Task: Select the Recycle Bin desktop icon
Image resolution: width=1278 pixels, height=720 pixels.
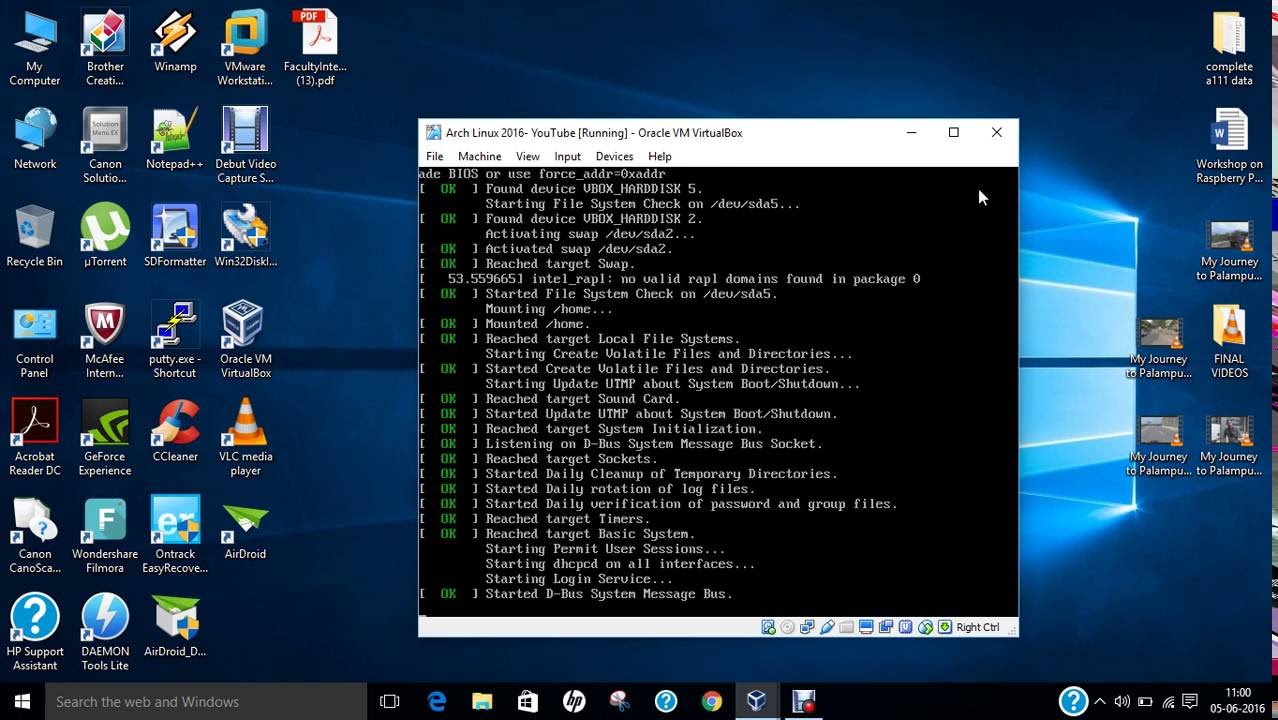Action: tap(35, 236)
